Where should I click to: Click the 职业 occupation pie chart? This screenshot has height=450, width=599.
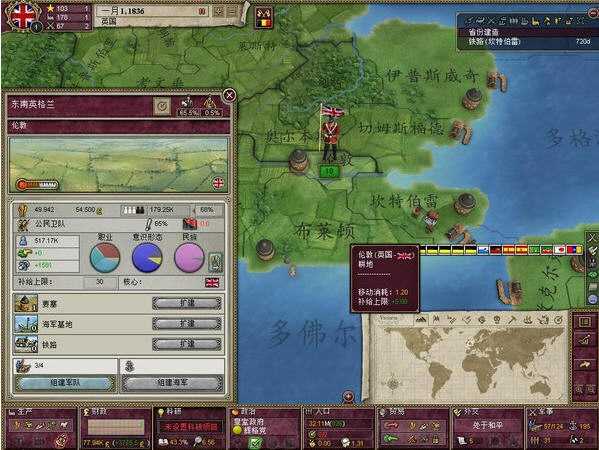105,257
